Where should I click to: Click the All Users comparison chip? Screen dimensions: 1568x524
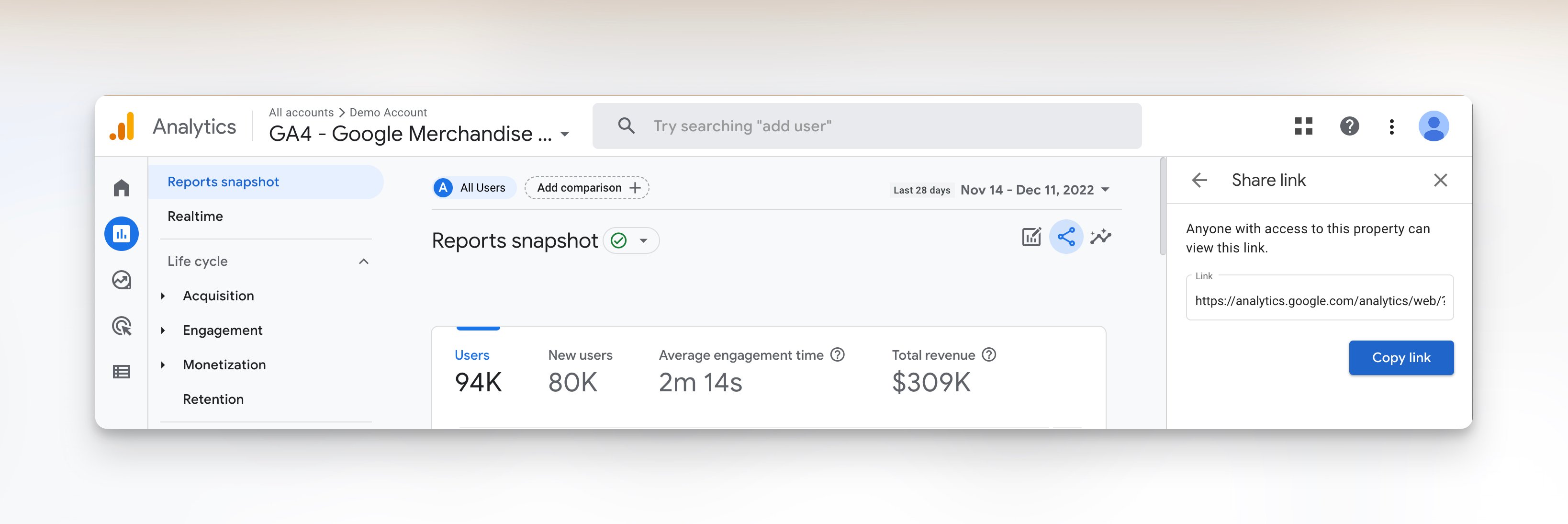[x=474, y=188]
